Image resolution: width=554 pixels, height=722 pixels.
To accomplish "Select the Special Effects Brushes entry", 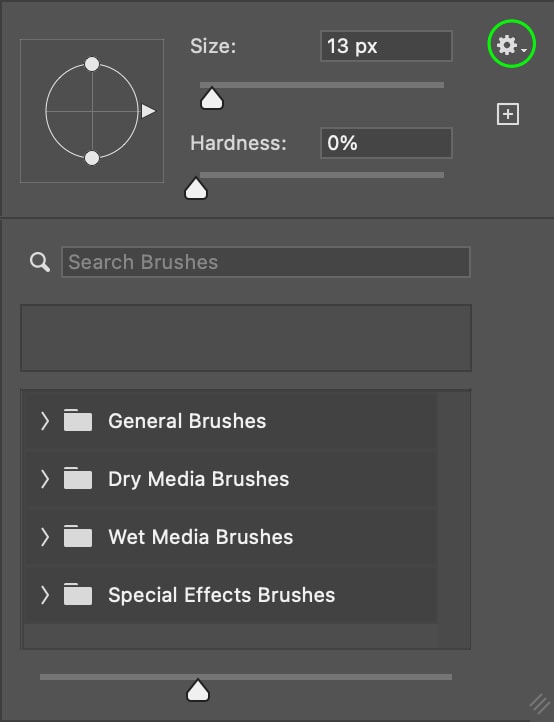I will point(230,595).
